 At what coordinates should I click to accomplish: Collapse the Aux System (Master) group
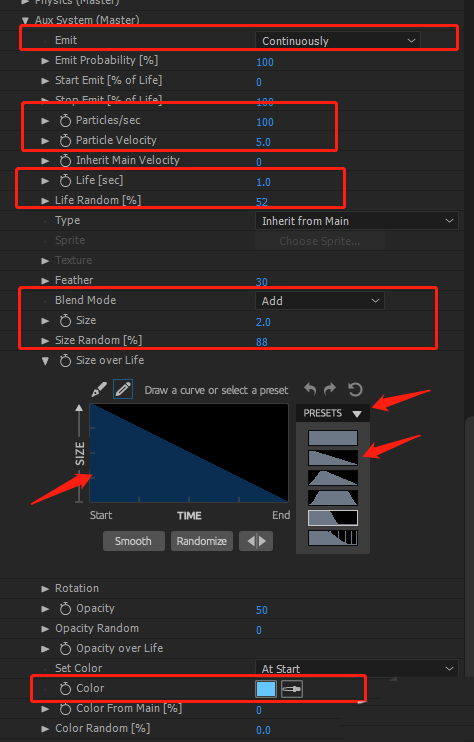(x=25, y=20)
